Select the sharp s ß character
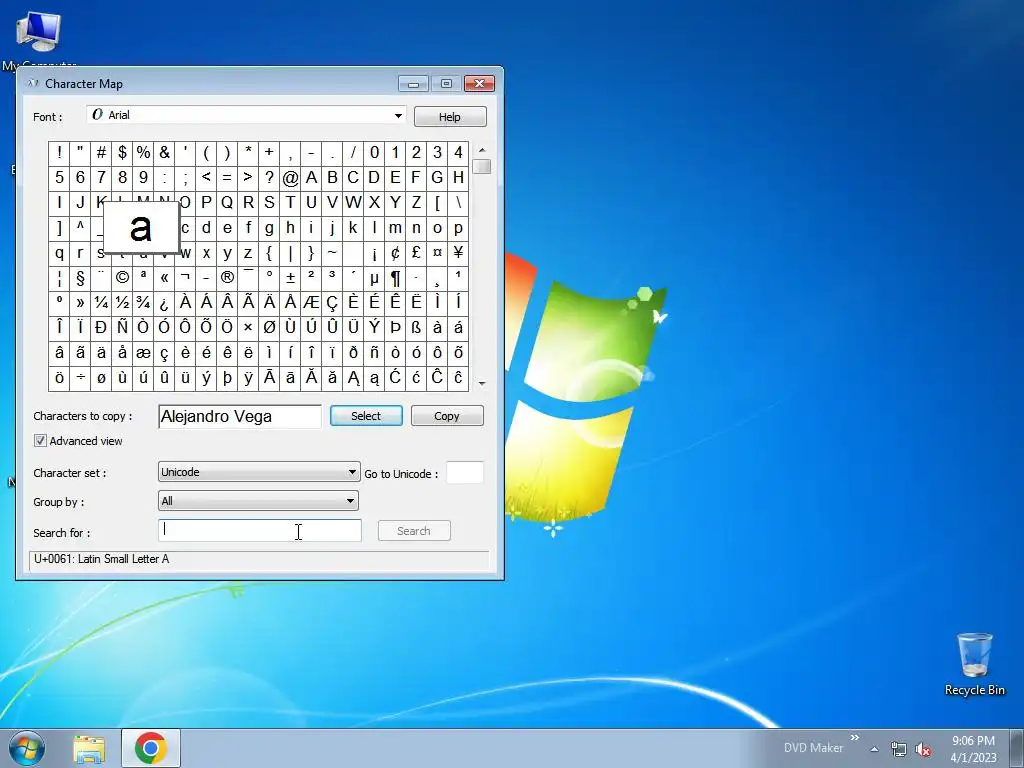 tap(416, 327)
